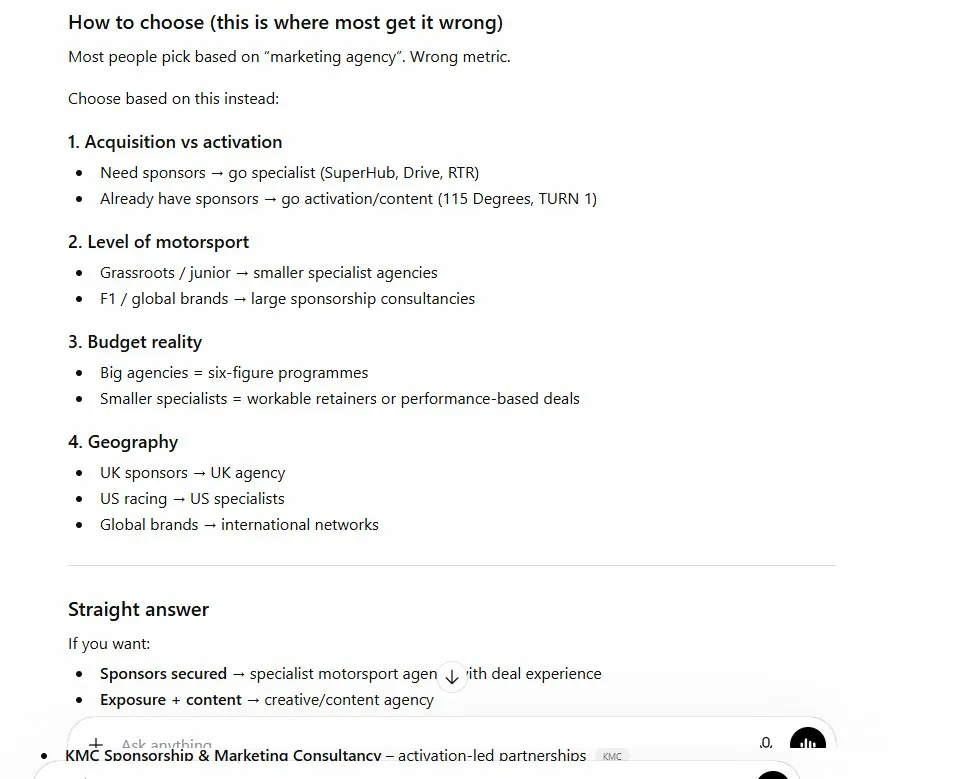
Task: Click the bullet mentioning SuperHub, Drive, RTR
Action: [x=289, y=172]
